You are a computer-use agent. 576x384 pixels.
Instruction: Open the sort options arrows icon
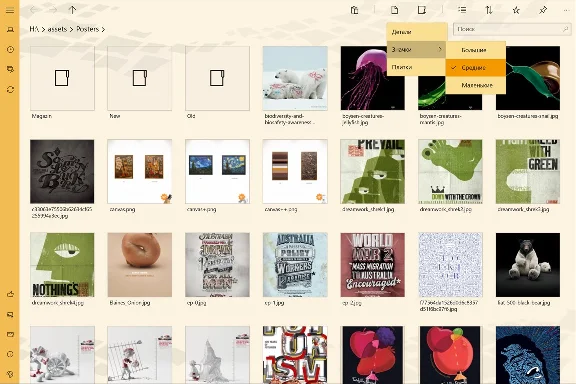coord(489,10)
